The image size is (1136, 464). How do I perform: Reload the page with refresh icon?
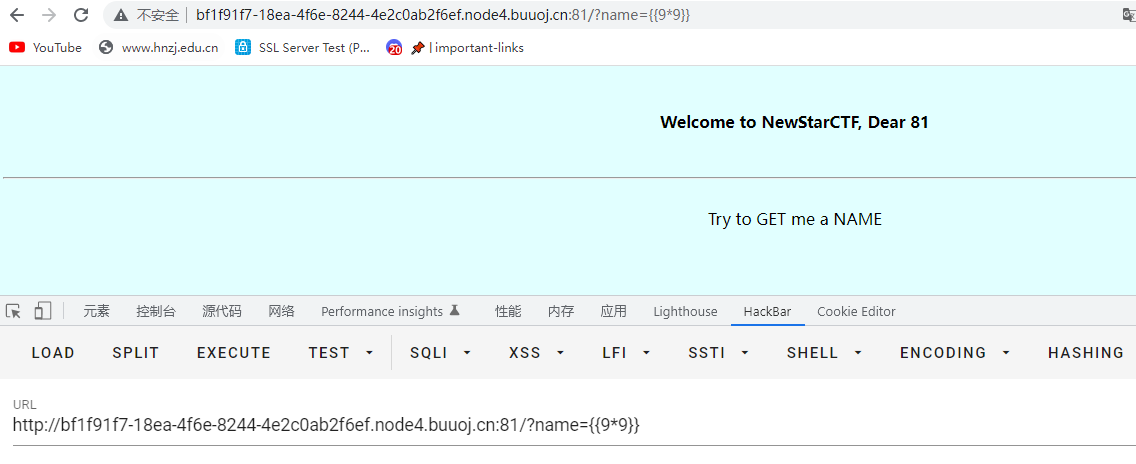point(81,15)
